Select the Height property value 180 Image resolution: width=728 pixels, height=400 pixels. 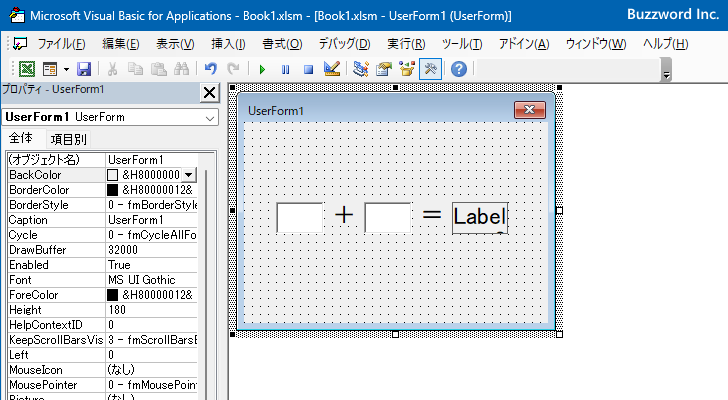[x=151, y=310]
